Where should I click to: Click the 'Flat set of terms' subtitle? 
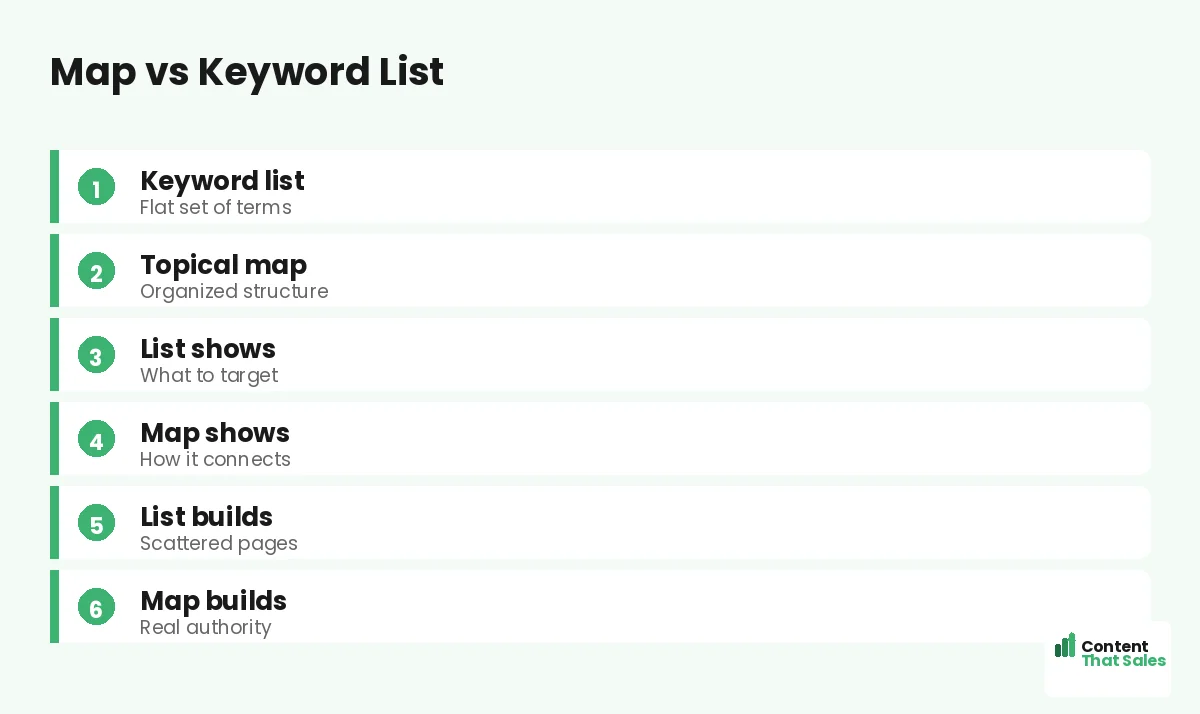point(216,208)
